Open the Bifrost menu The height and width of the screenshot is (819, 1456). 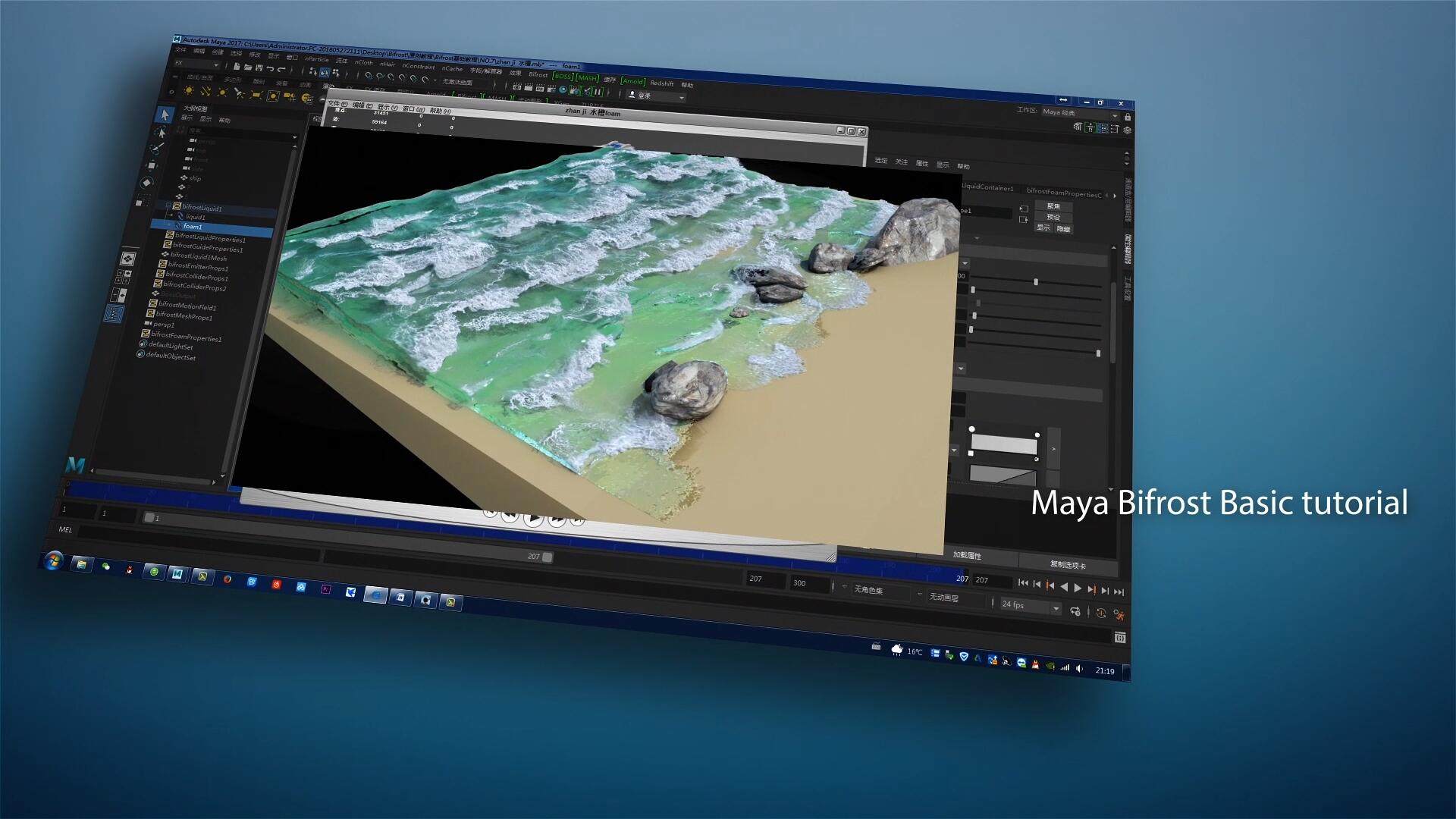pyautogui.click(x=538, y=74)
